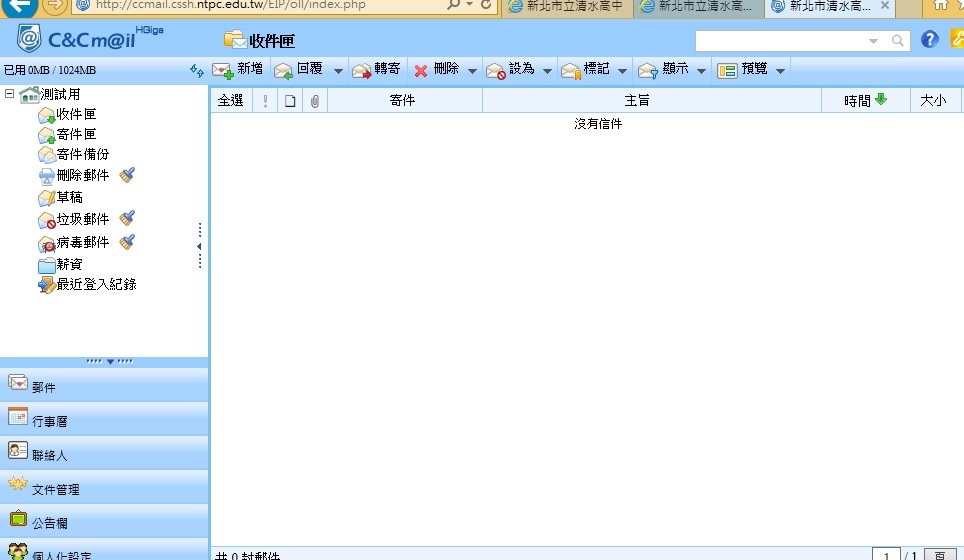964x560 pixels.
Task: Collapse the left sidebar with splitter arrow
Action: pyautogui.click(x=199, y=246)
